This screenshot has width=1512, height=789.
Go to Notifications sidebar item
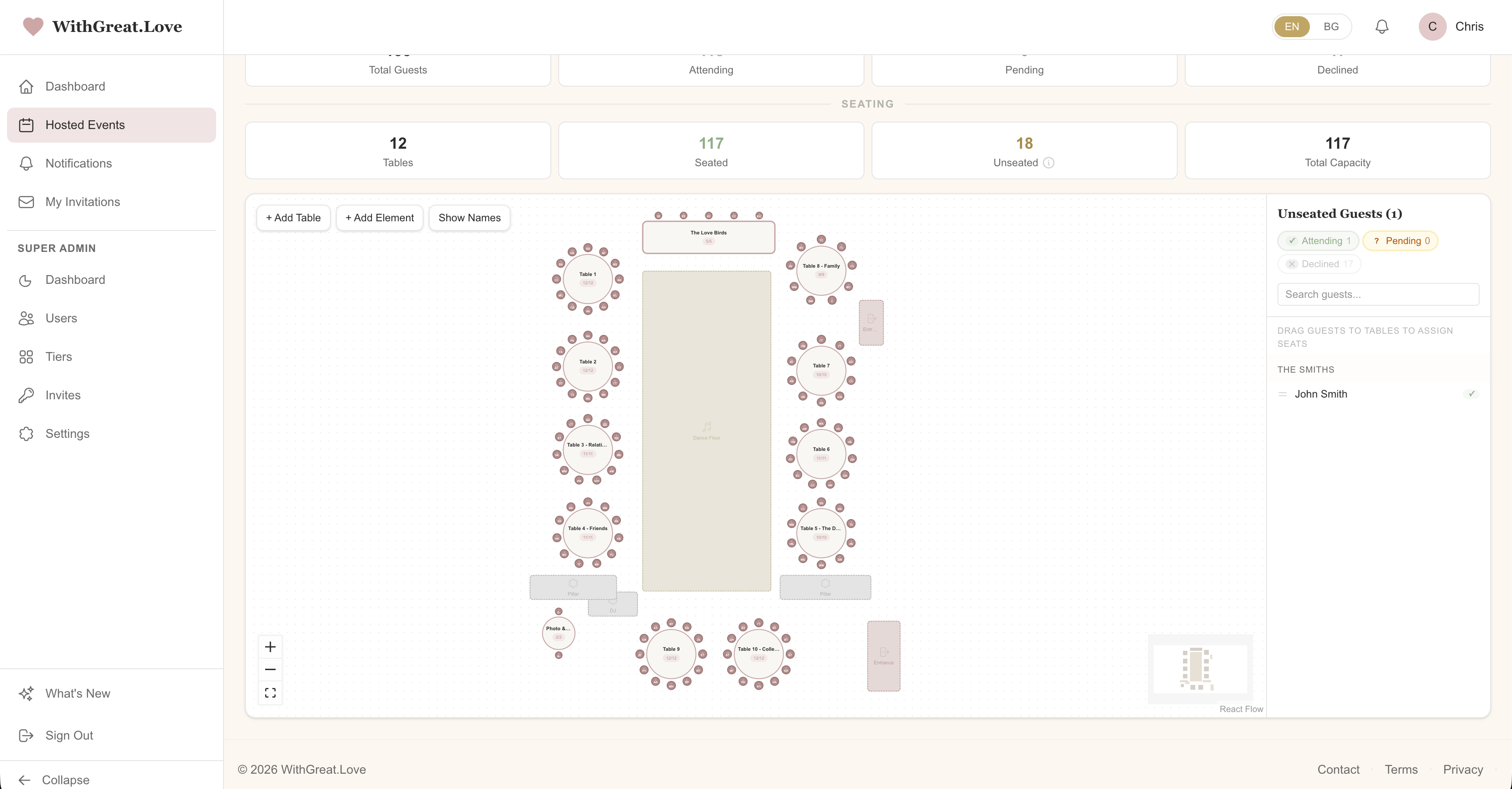coord(112,163)
